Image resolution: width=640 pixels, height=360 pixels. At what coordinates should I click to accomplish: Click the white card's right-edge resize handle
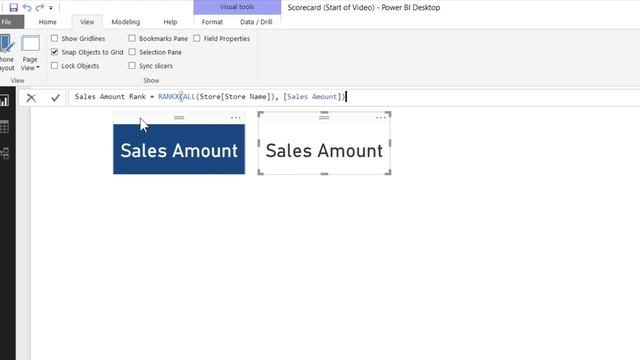(390, 143)
